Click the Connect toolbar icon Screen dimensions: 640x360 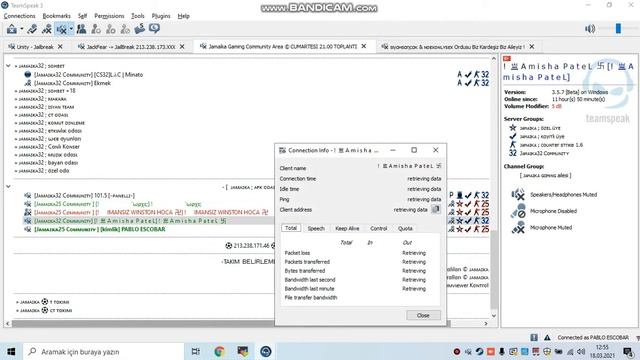click(12, 29)
